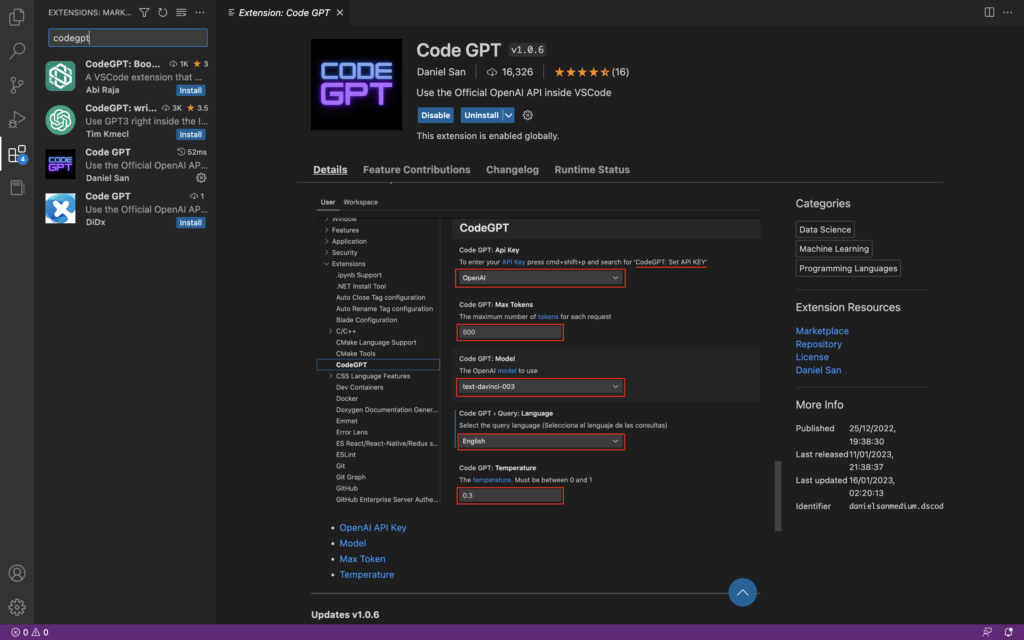This screenshot has width=1024, height=640.
Task: Install the CodeGPT extension by Abi Raja
Action: point(190,90)
